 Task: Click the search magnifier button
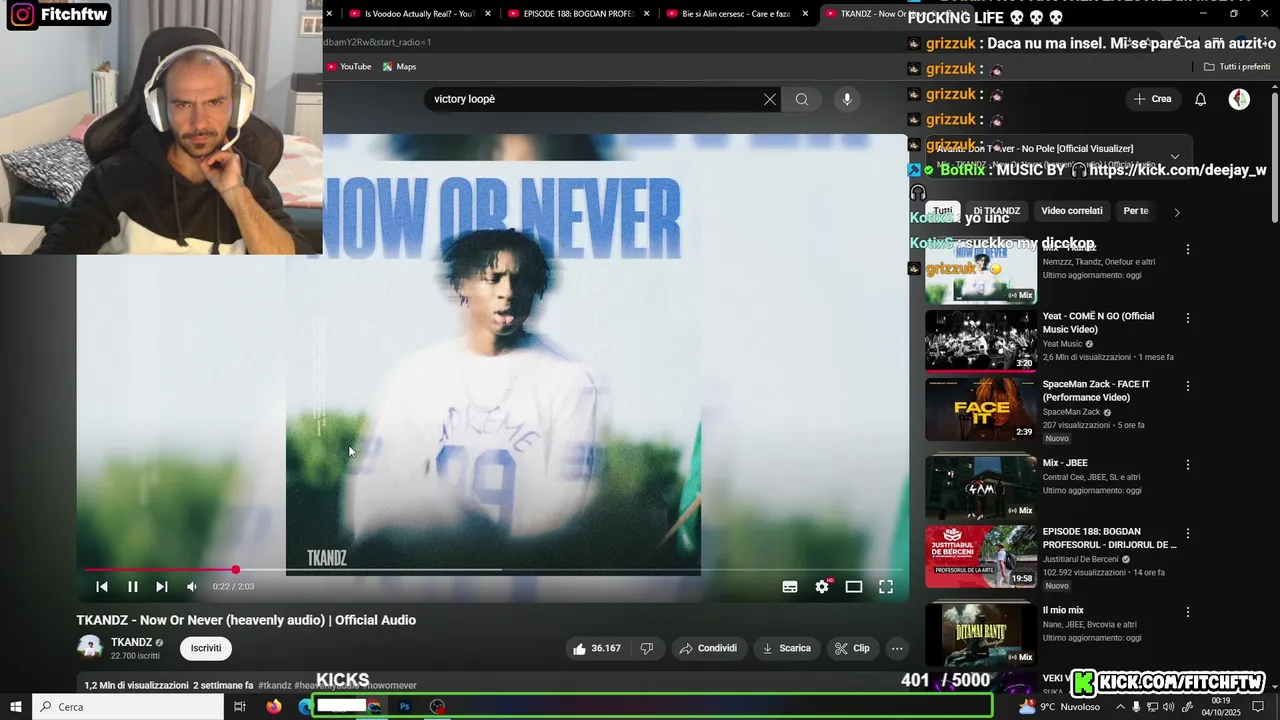tap(802, 99)
